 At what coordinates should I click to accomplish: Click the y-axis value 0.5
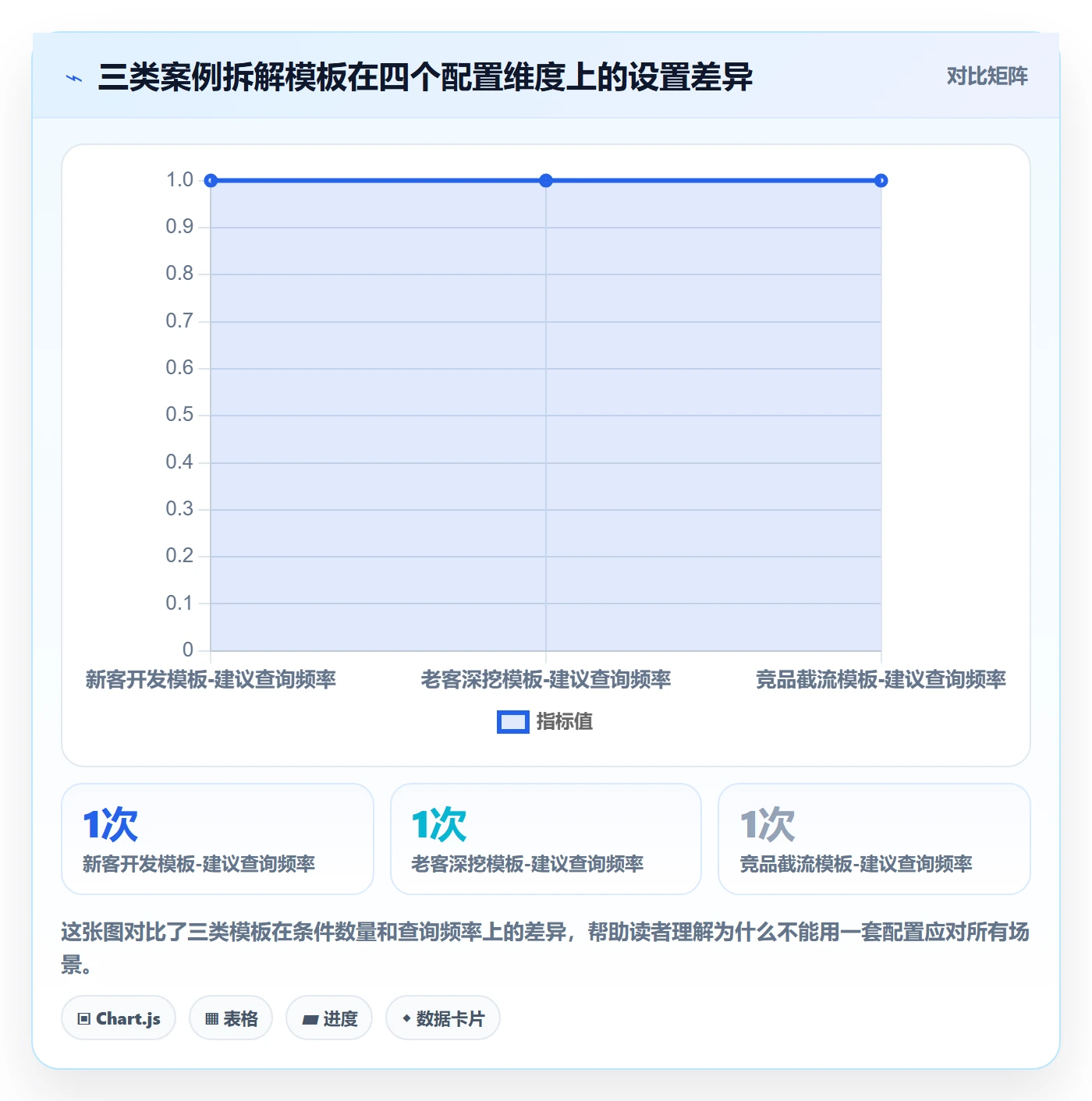[179, 415]
